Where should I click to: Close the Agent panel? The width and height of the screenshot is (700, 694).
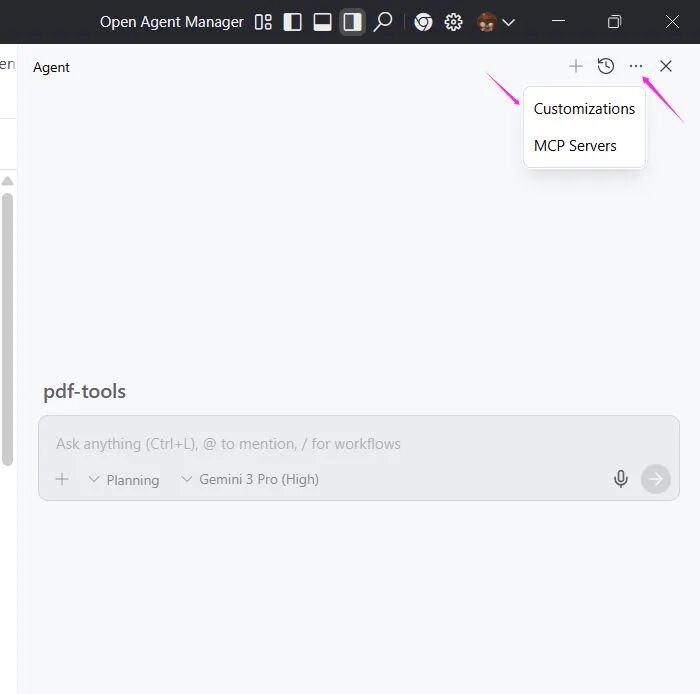click(666, 66)
